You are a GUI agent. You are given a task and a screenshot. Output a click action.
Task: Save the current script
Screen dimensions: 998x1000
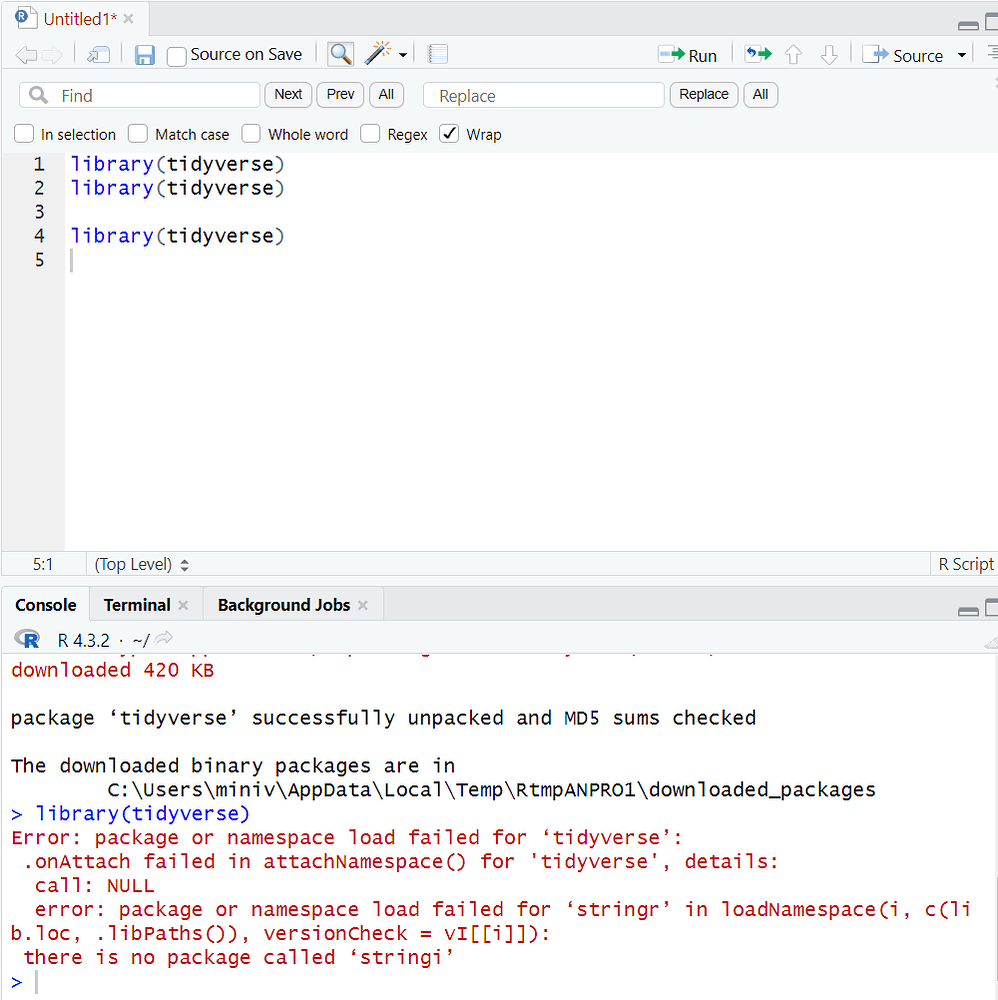pos(144,54)
